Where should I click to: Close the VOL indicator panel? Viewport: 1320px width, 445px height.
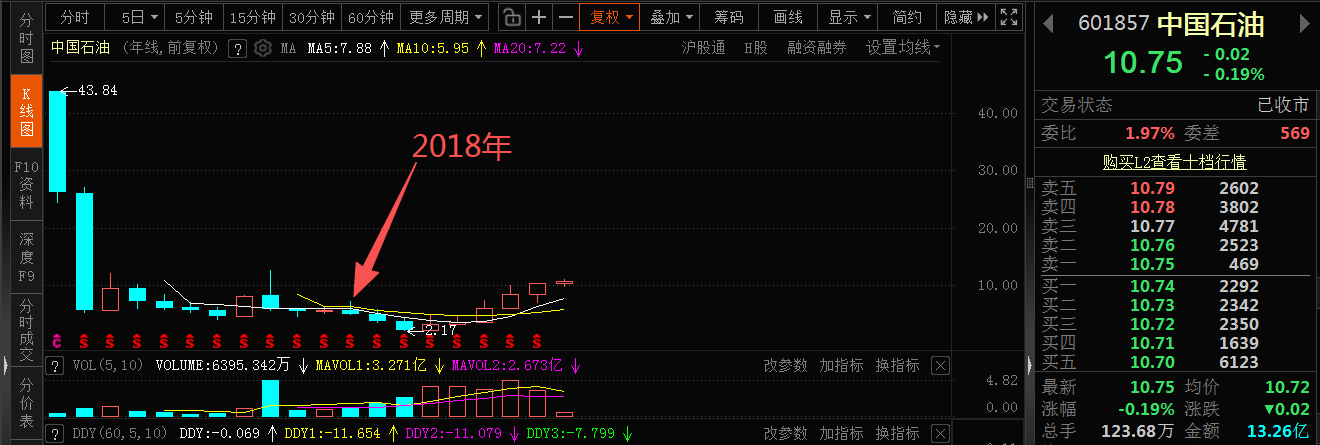941,366
